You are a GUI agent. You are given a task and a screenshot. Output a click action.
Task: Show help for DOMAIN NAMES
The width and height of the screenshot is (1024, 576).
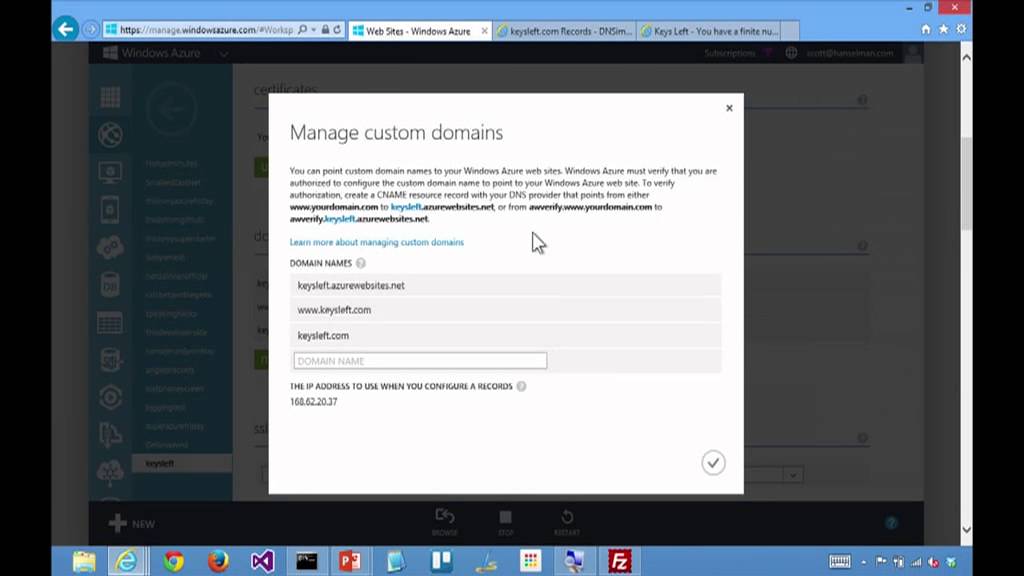(360, 263)
